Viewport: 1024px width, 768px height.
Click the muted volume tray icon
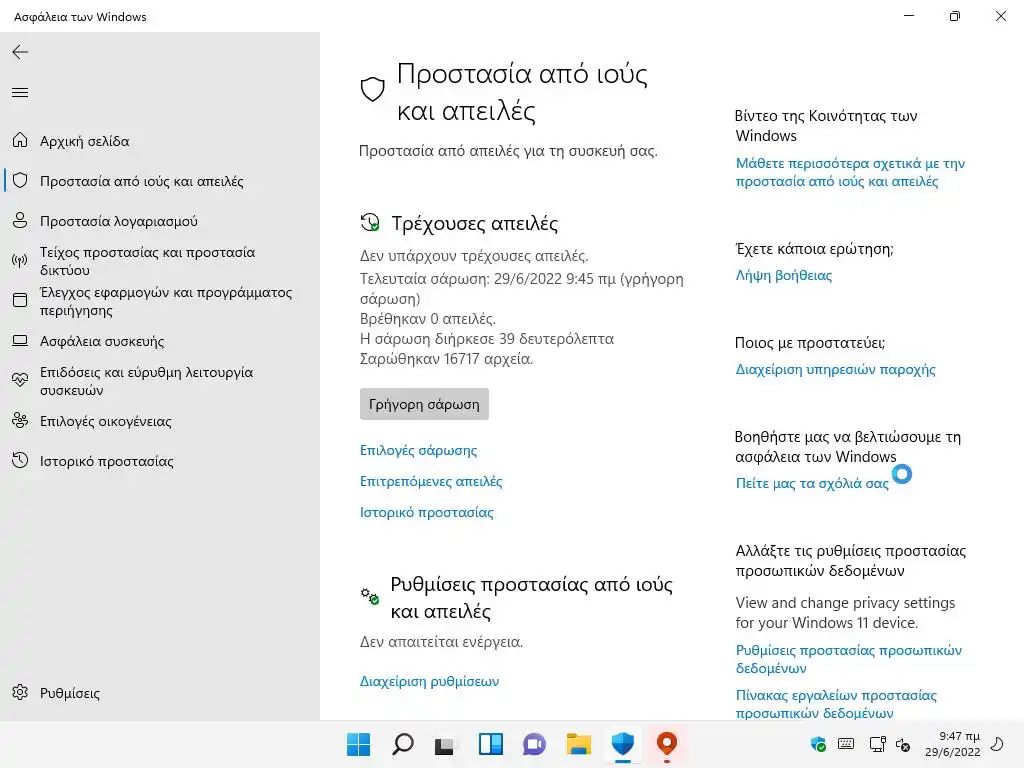(903, 744)
